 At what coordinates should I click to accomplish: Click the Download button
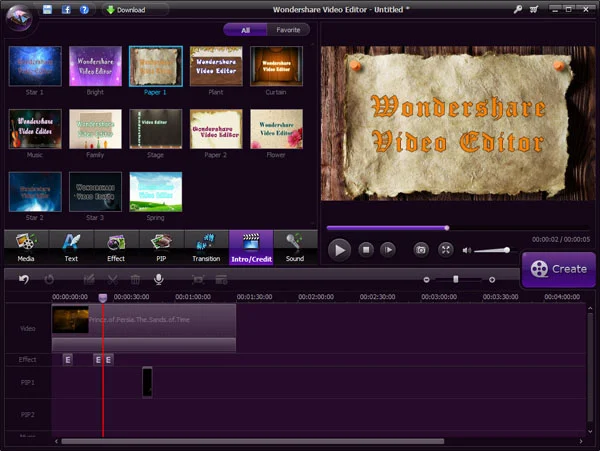pyautogui.click(x=125, y=10)
